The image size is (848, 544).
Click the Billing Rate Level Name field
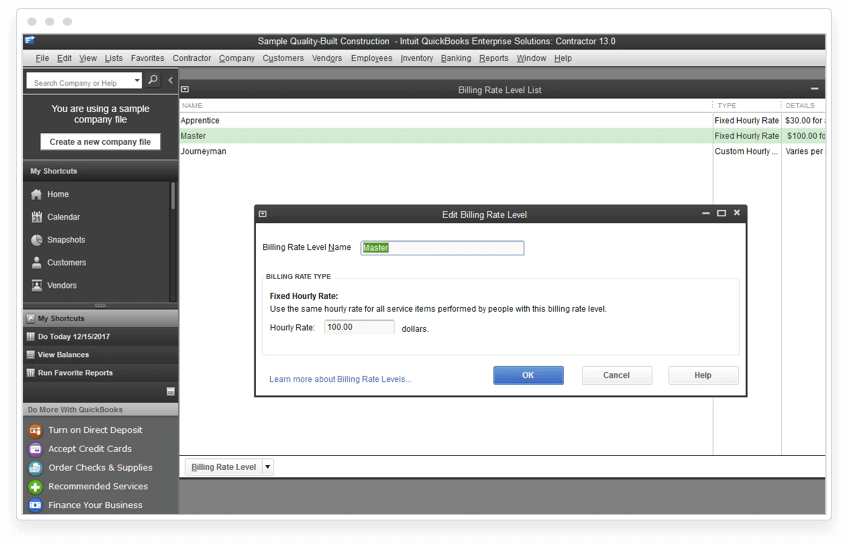pos(442,248)
